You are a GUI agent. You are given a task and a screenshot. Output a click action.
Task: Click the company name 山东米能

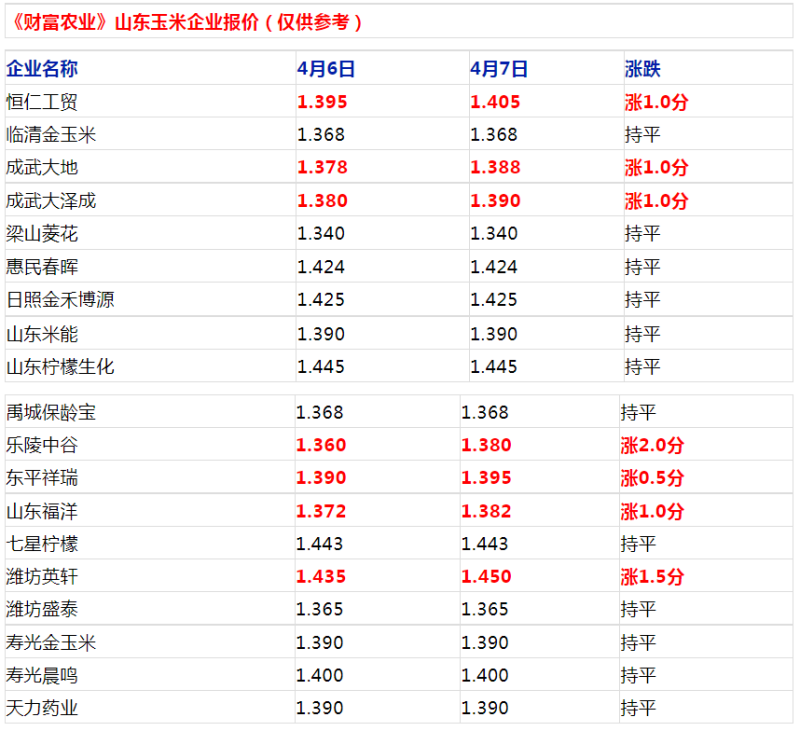(42, 334)
